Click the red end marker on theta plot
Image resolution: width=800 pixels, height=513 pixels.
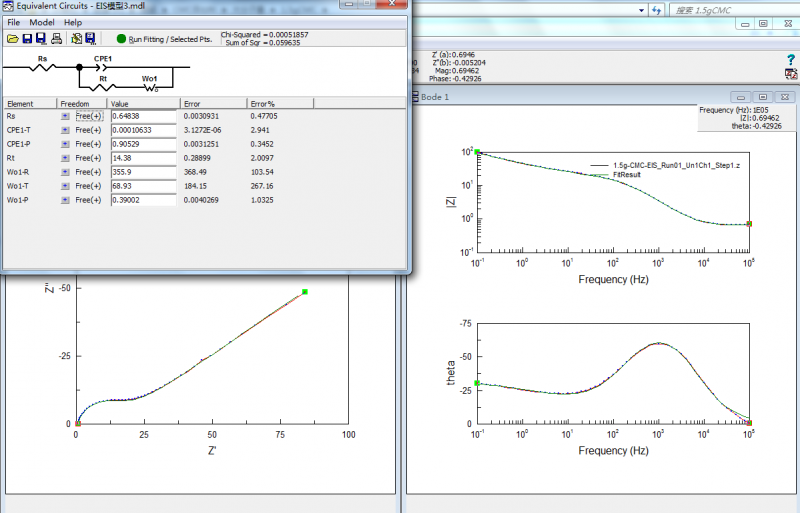[x=749, y=423]
